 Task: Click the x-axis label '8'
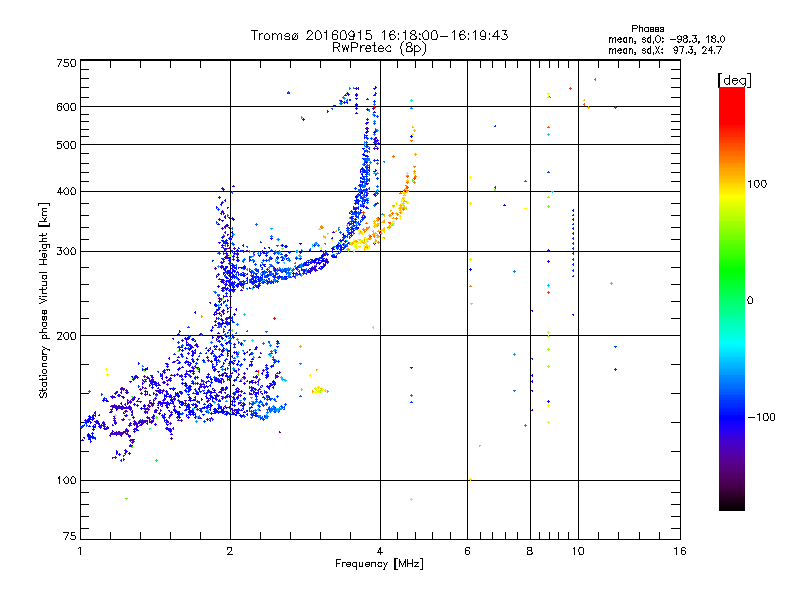click(530, 551)
